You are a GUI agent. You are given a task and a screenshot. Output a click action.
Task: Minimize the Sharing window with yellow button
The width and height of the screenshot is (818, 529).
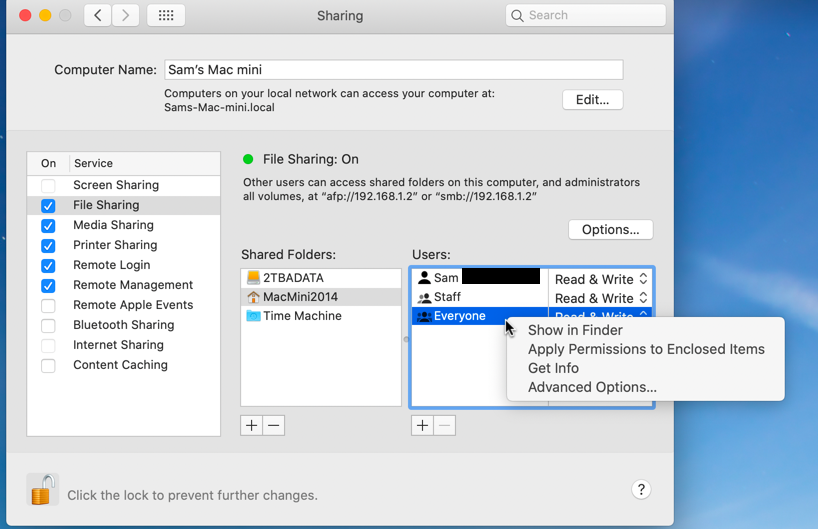pos(45,15)
